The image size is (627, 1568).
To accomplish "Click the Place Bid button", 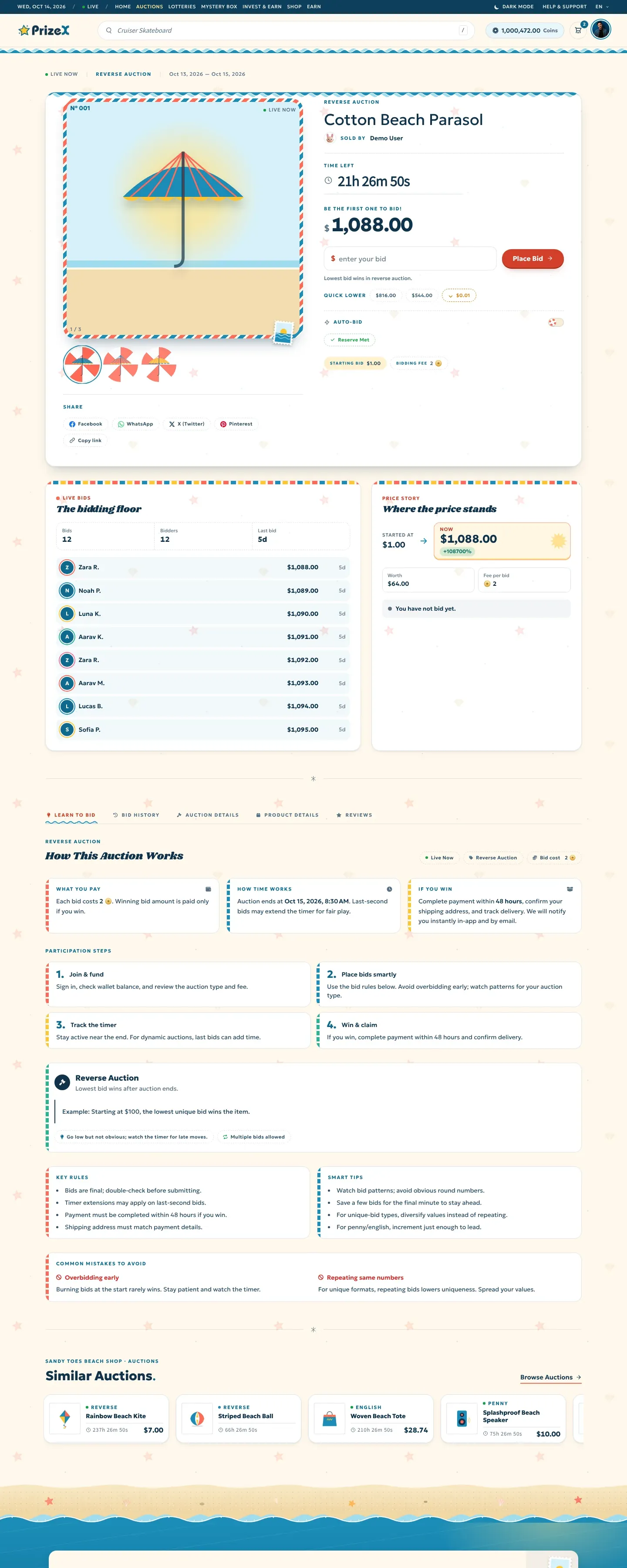I will [533, 259].
